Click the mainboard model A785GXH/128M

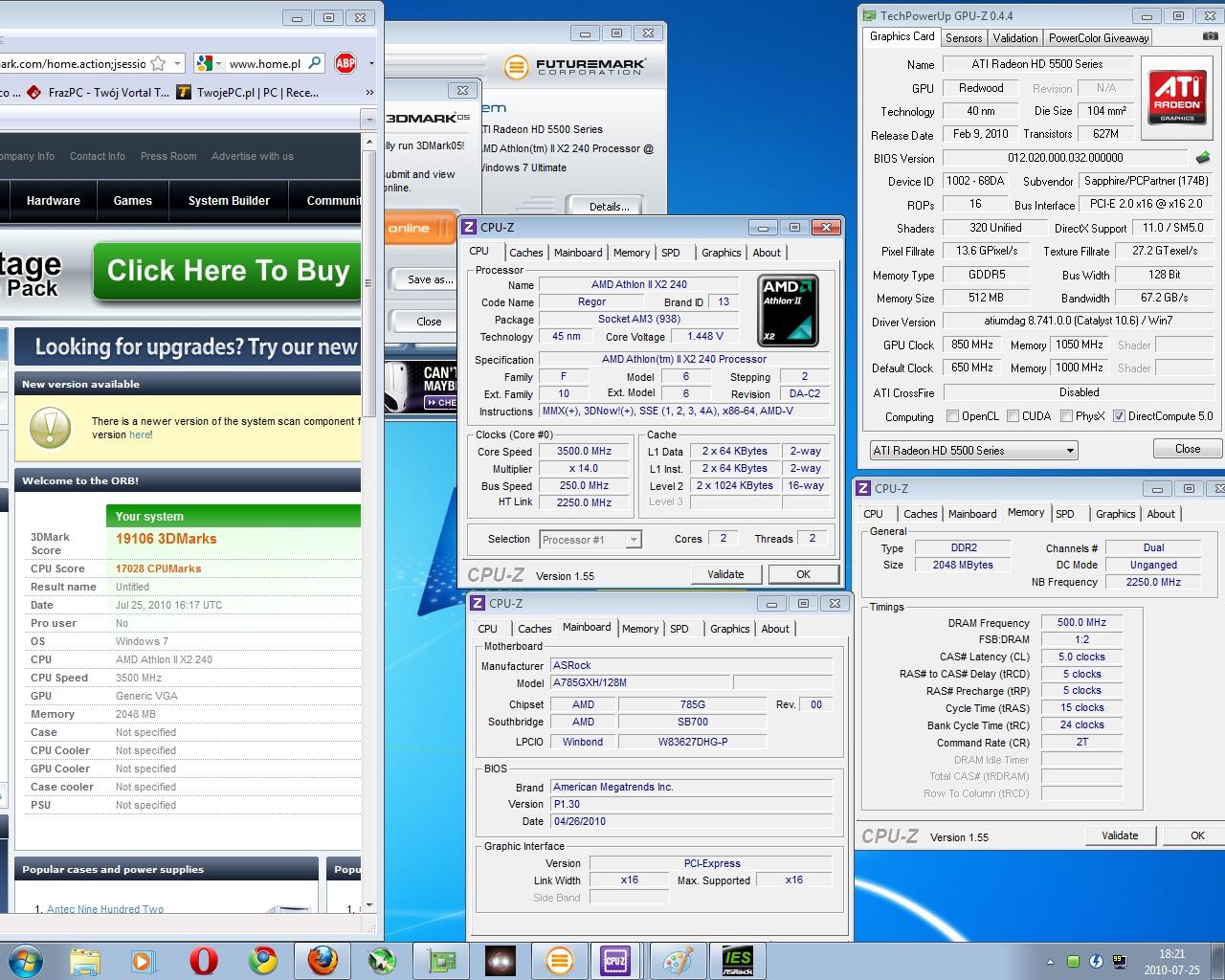pyautogui.click(x=640, y=682)
